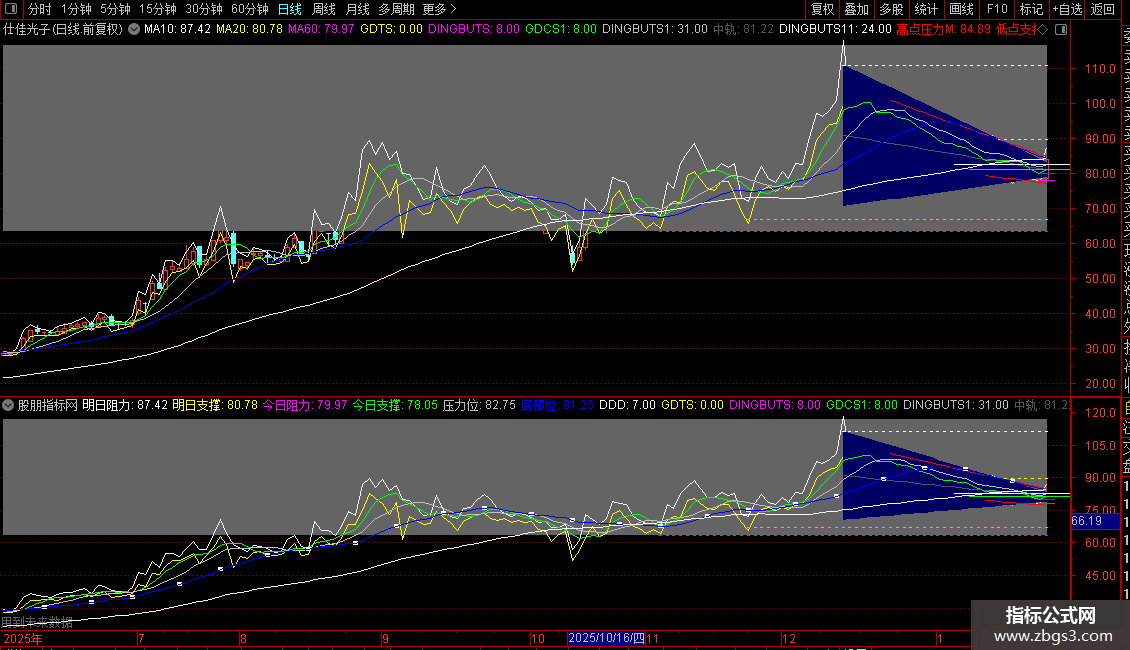Click the 2025年 label on time axis

[22, 639]
